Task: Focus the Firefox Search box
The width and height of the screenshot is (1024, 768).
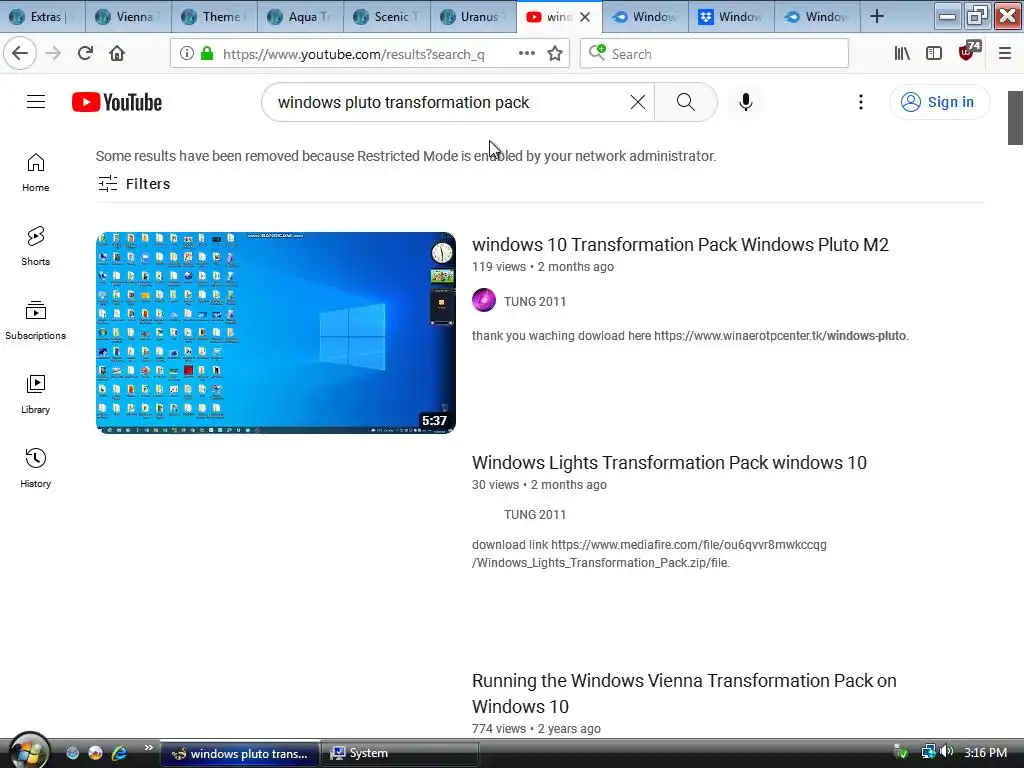Action: pyautogui.click(x=714, y=54)
